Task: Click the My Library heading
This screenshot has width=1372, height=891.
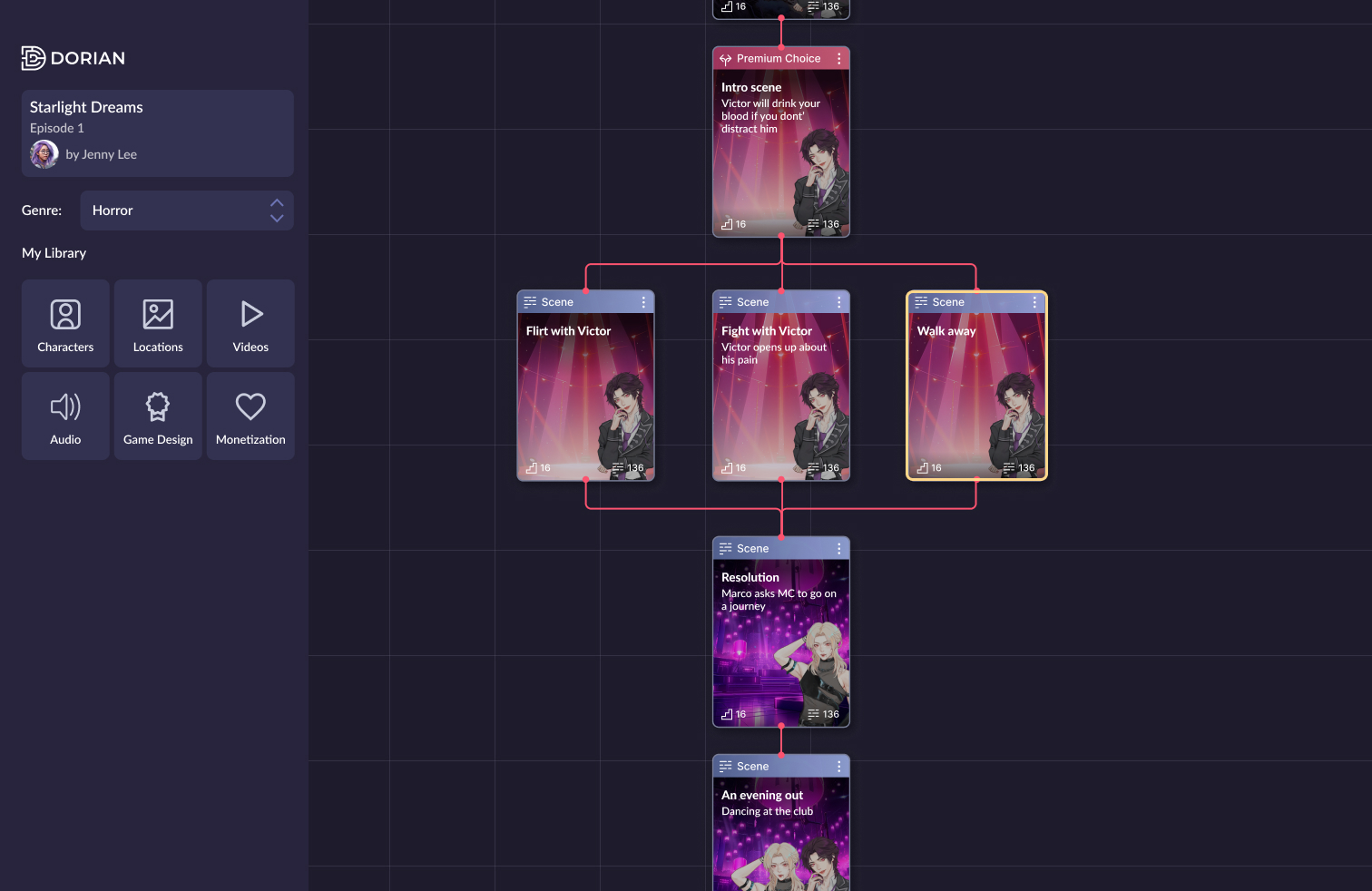Action: (54, 253)
